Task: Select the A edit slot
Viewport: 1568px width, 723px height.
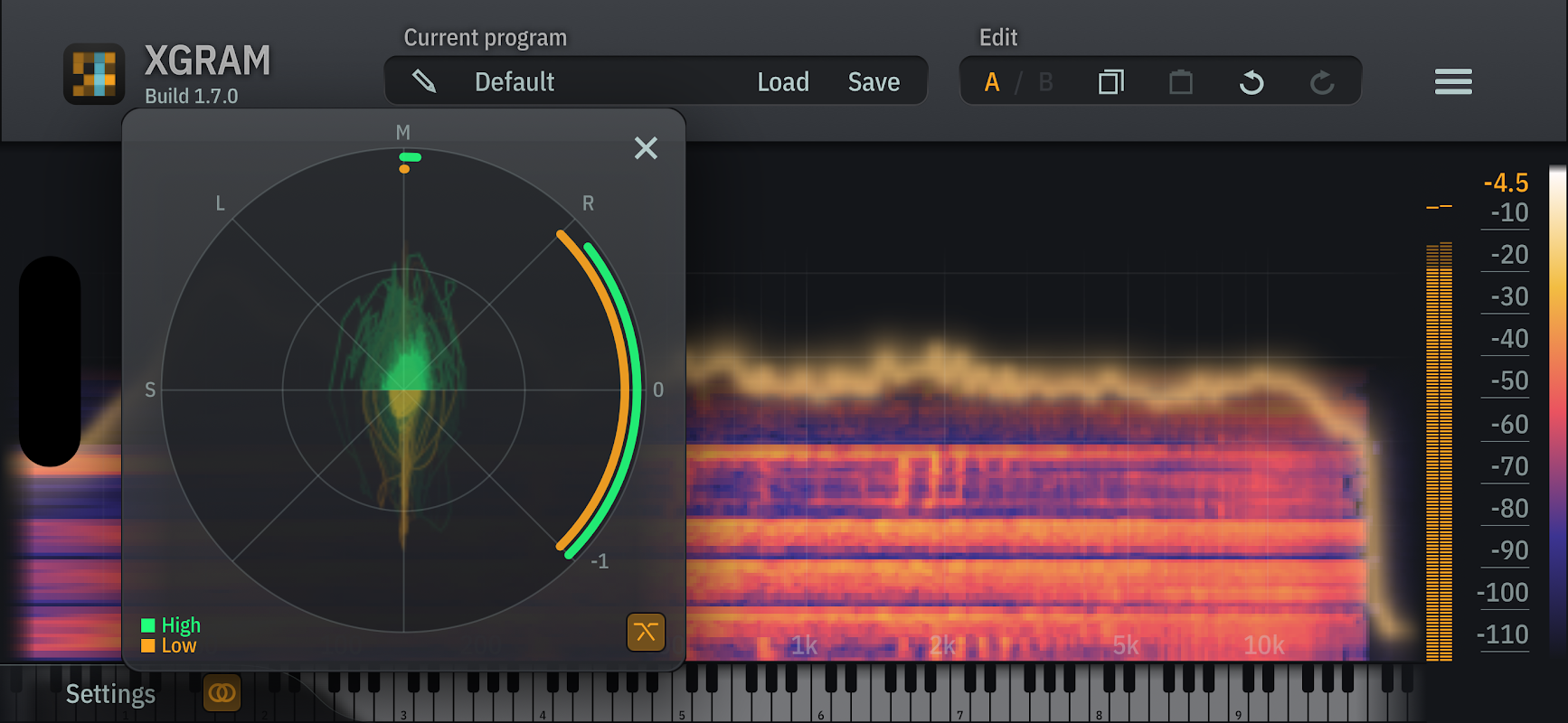Action: pos(992,82)
